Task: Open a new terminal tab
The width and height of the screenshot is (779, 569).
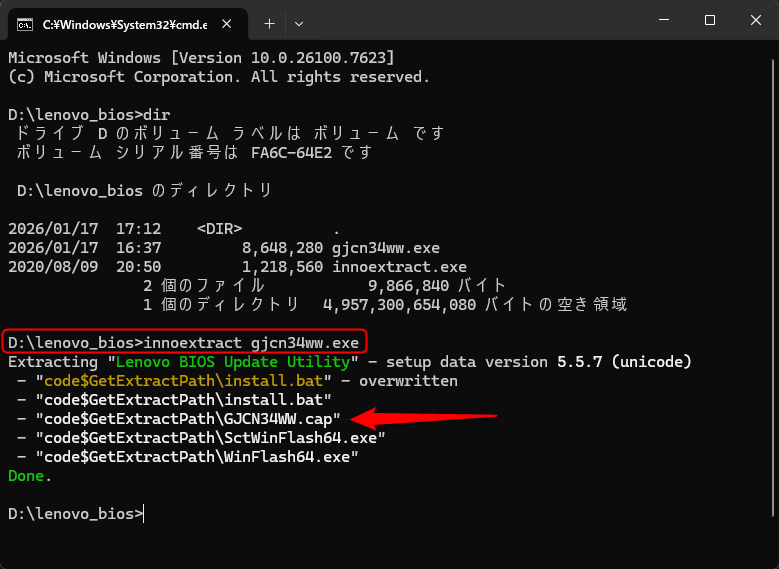Action: click(269, 22)
